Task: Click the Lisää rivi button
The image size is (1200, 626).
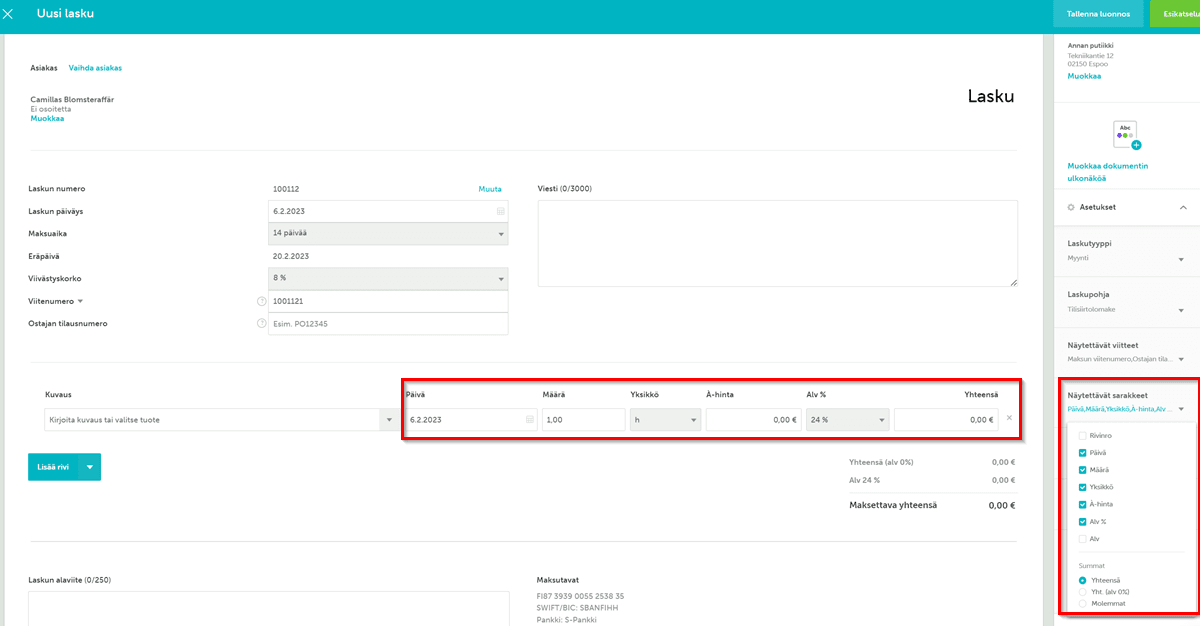Action: (x=53, y=467)
